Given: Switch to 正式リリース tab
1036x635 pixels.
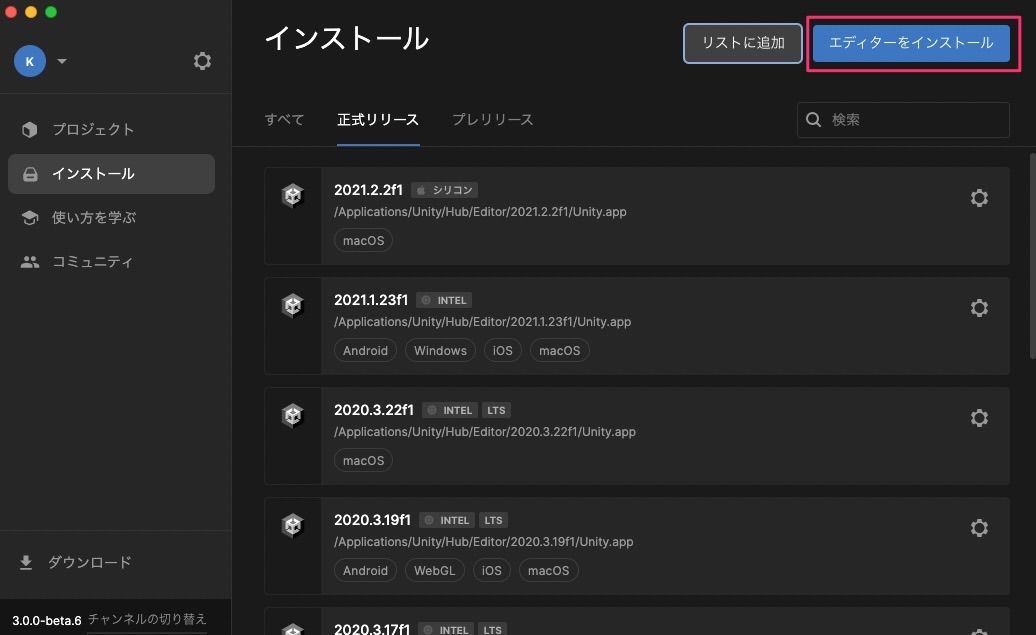Looking at the screenshot, I should (x=378, y=120).
